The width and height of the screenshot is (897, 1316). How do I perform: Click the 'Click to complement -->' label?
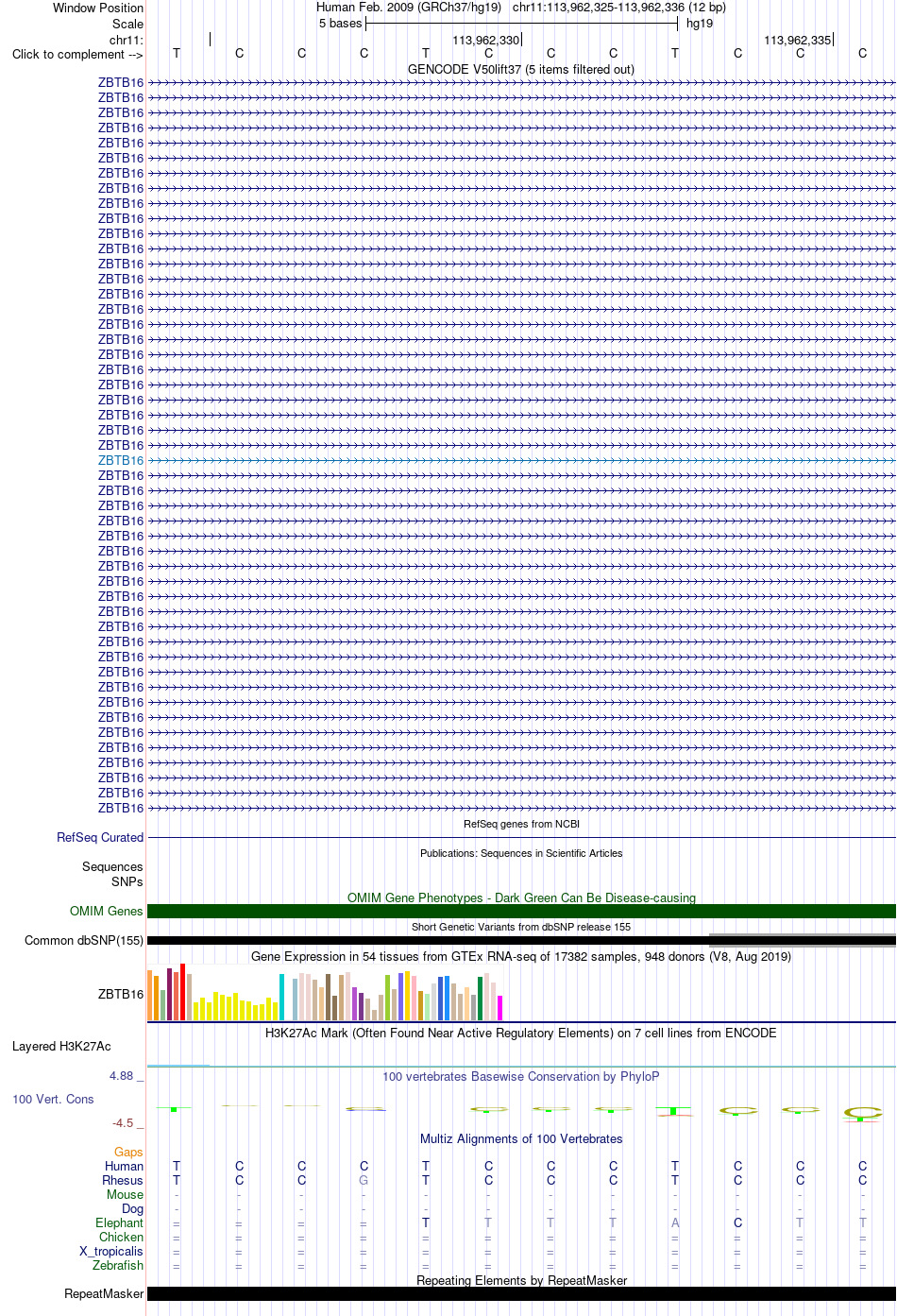point(77,54)
